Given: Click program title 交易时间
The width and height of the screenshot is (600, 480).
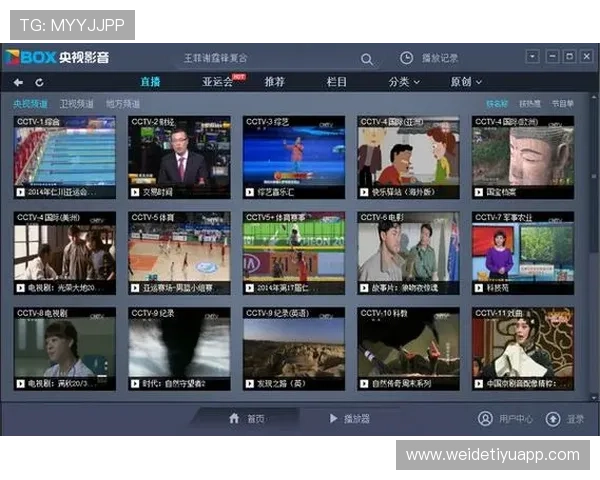Looking at the screenshot, I should 158,192.
